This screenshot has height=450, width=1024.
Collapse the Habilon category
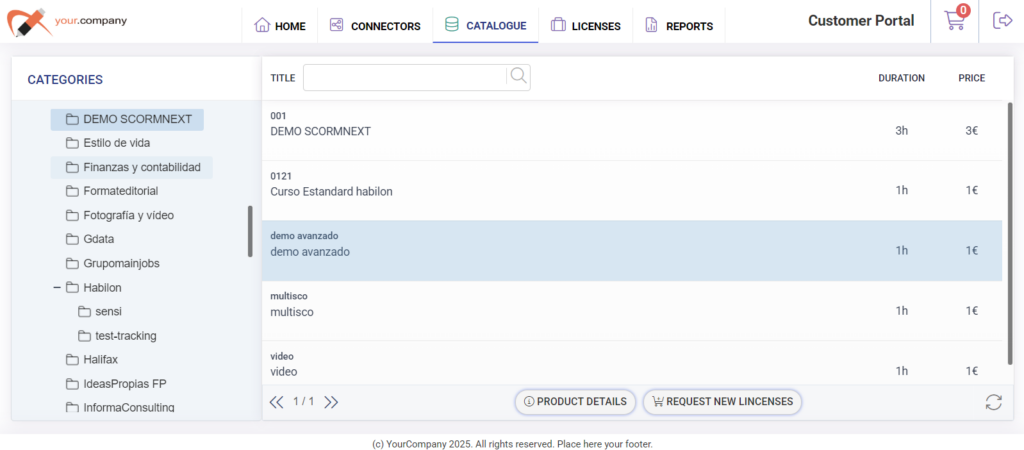coord(57,287)
